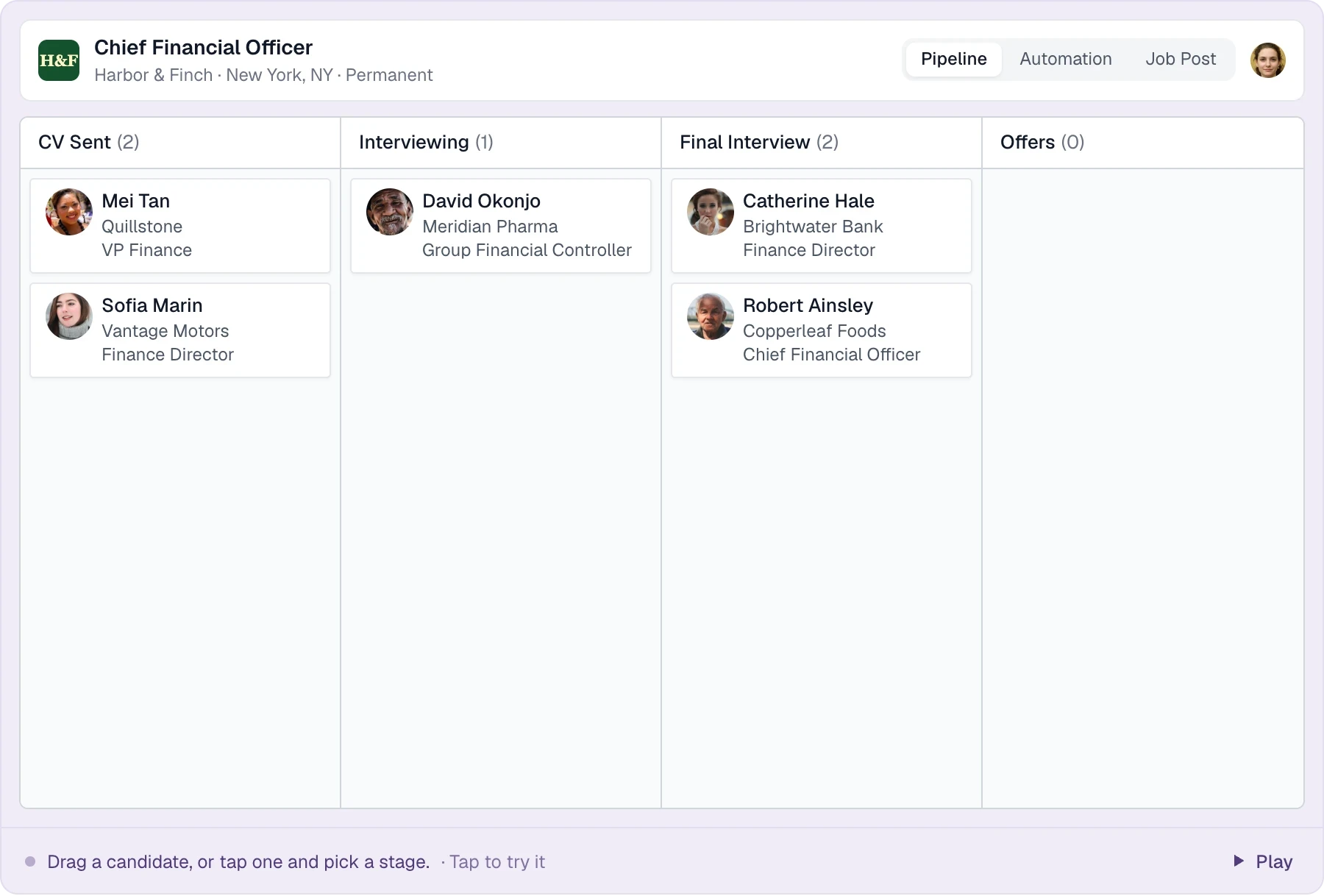Click the H&F company logo icon
The width and height of the screenshot is (1324, 896).
(x=59, y=60)
